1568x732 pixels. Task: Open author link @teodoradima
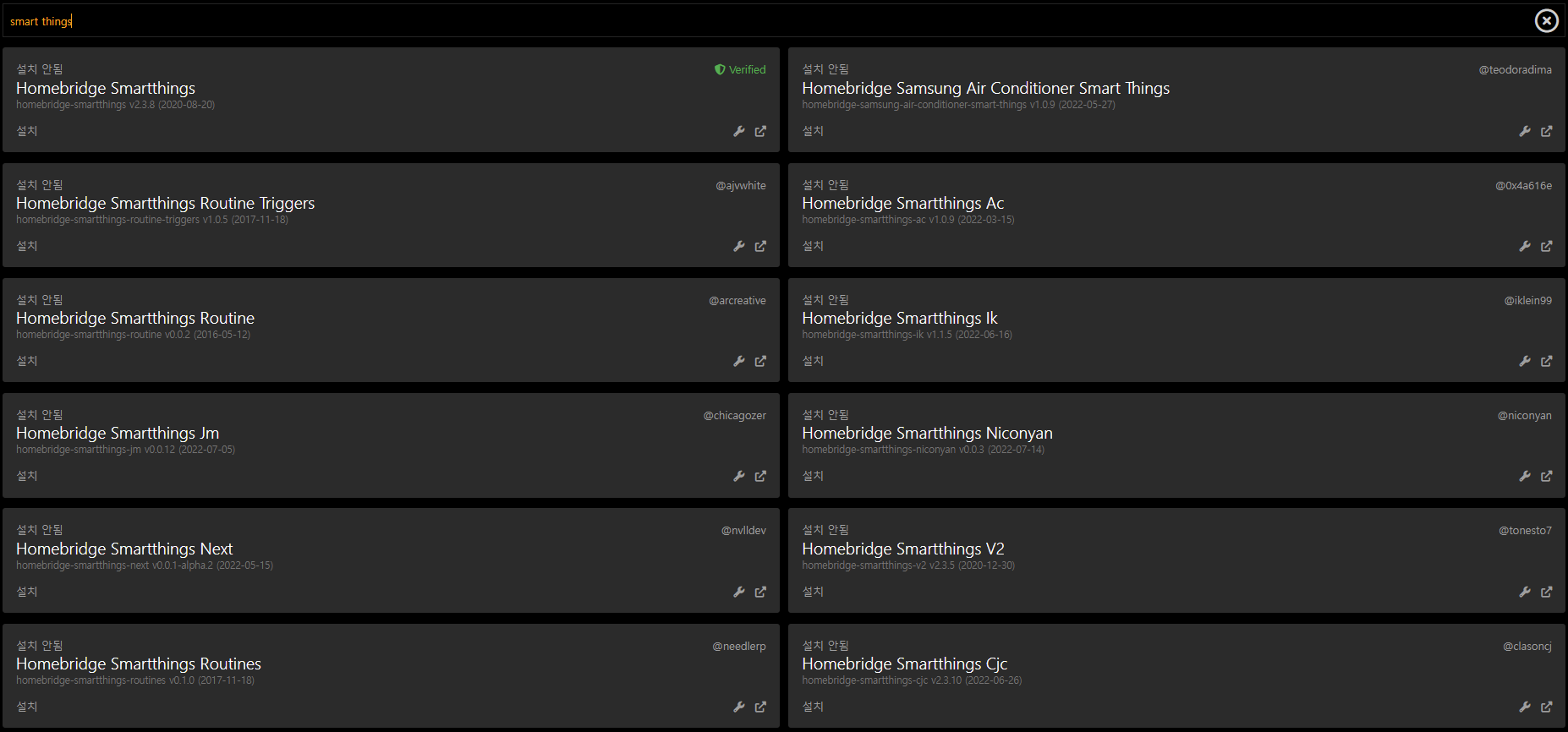tap(1515, 69)
